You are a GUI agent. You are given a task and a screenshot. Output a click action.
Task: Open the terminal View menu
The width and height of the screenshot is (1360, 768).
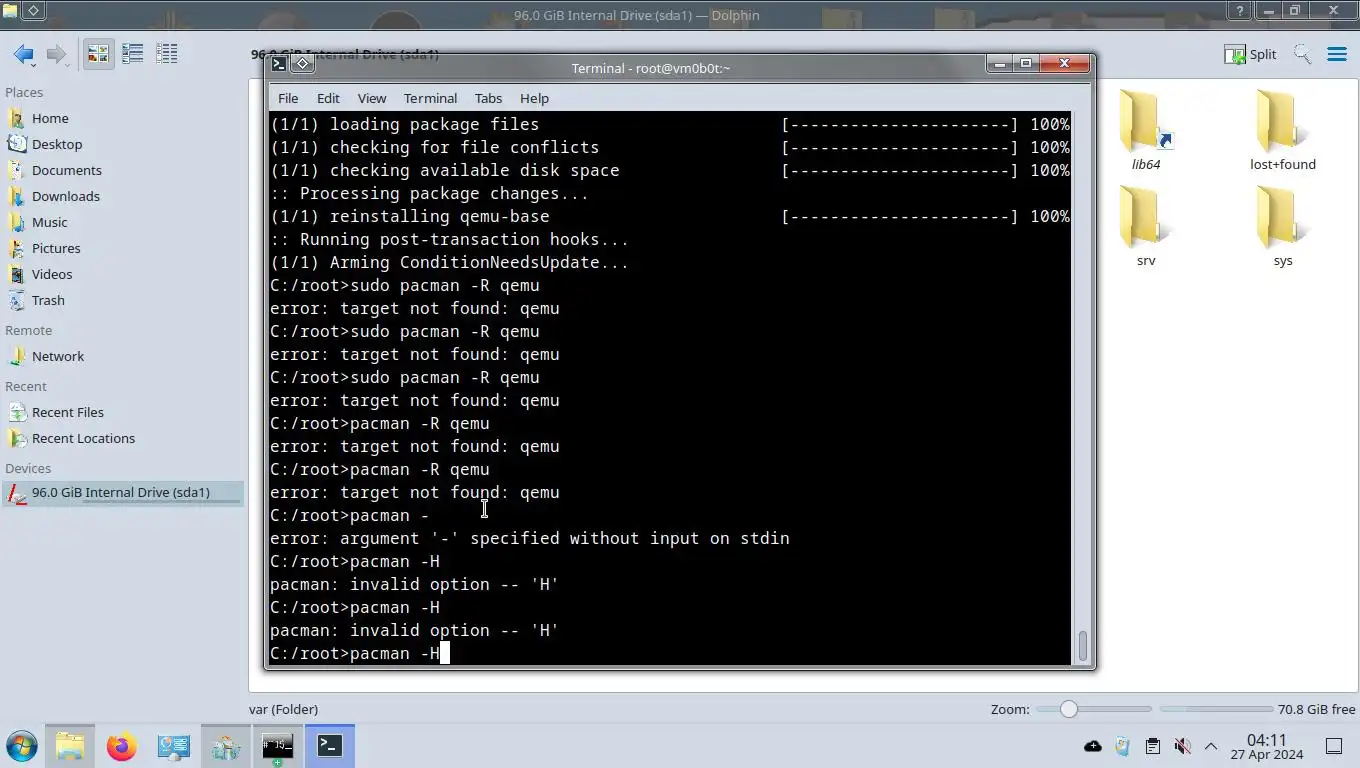(372, 98)
